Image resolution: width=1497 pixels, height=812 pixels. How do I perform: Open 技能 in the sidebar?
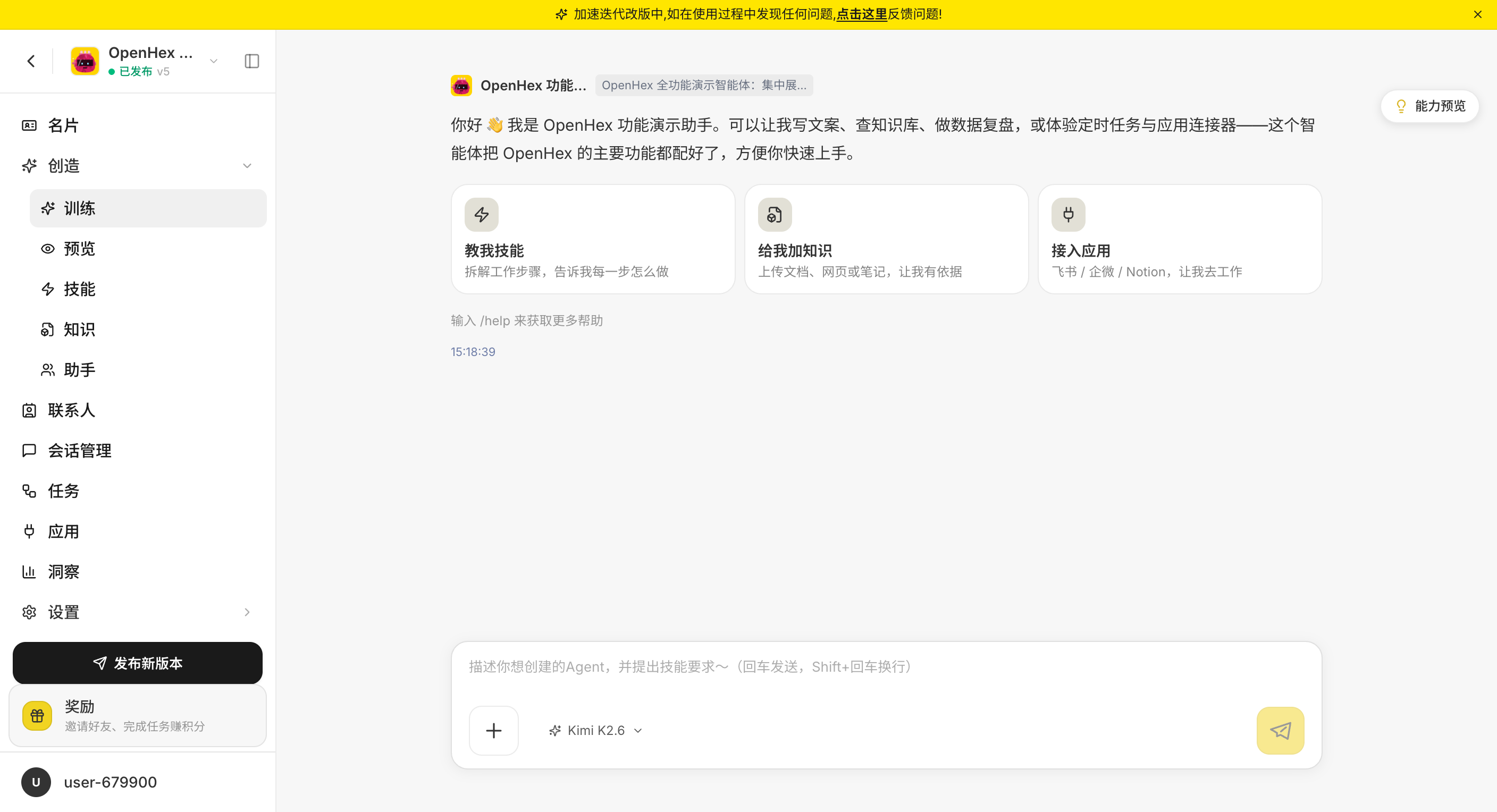(x=148, y=289)
